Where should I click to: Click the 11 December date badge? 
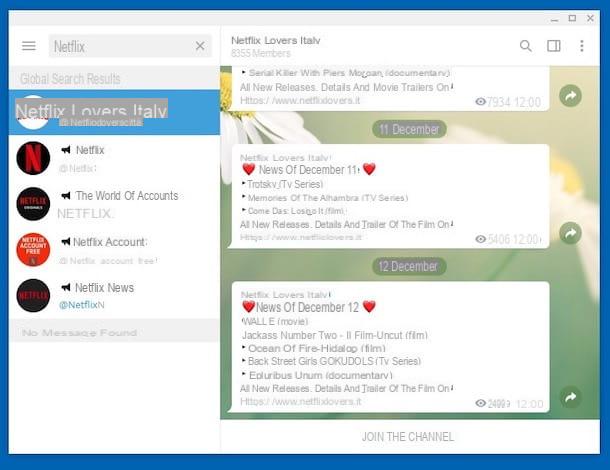tap(409, 129)
